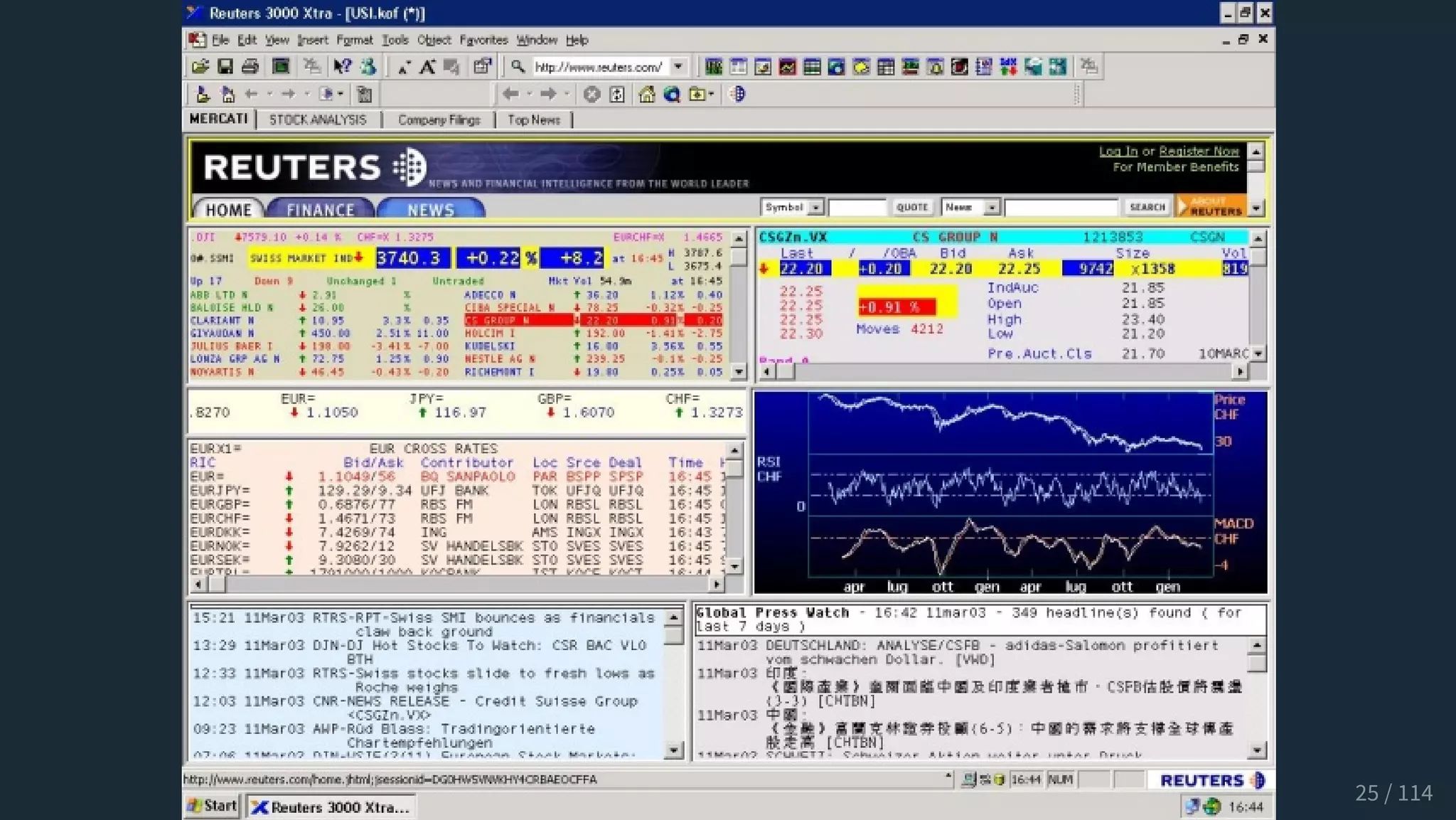The height and width of the screenshot is (820, 1456).
Task: Open the News dropdown beside search field
Action: tap(991, 207)
